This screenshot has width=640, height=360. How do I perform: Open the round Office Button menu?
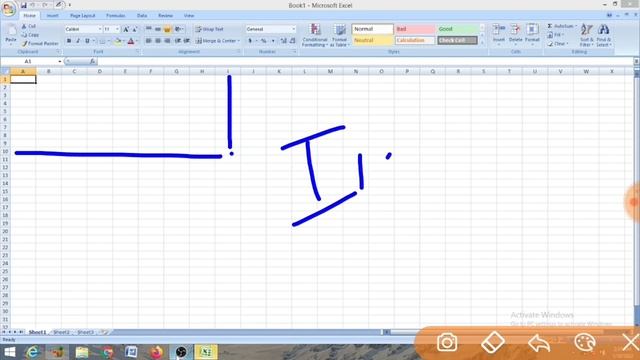[x=8, y=8]
